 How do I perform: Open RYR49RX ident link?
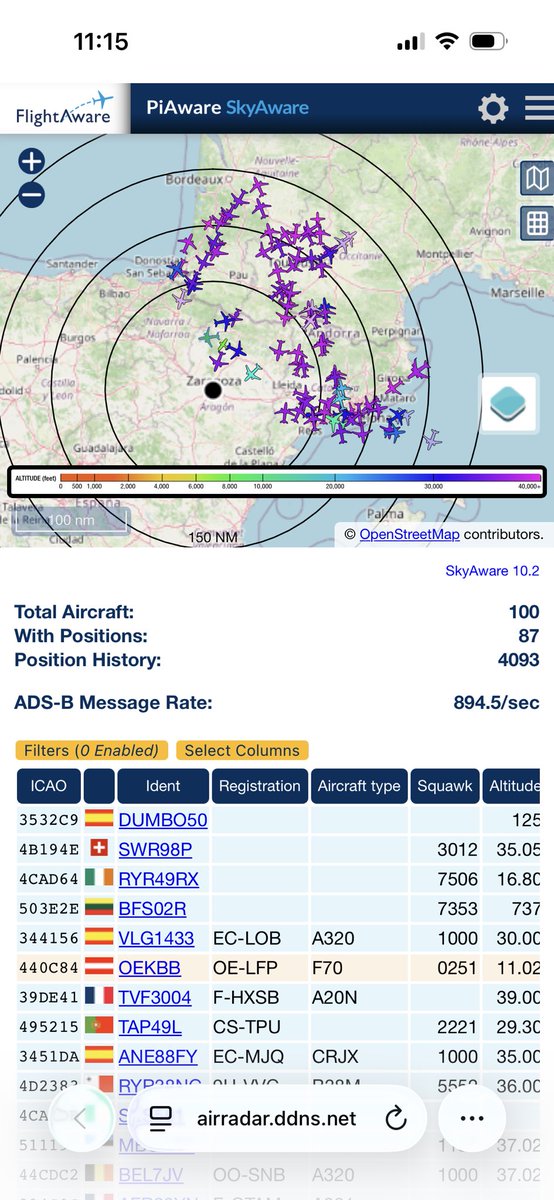point(159,879)
